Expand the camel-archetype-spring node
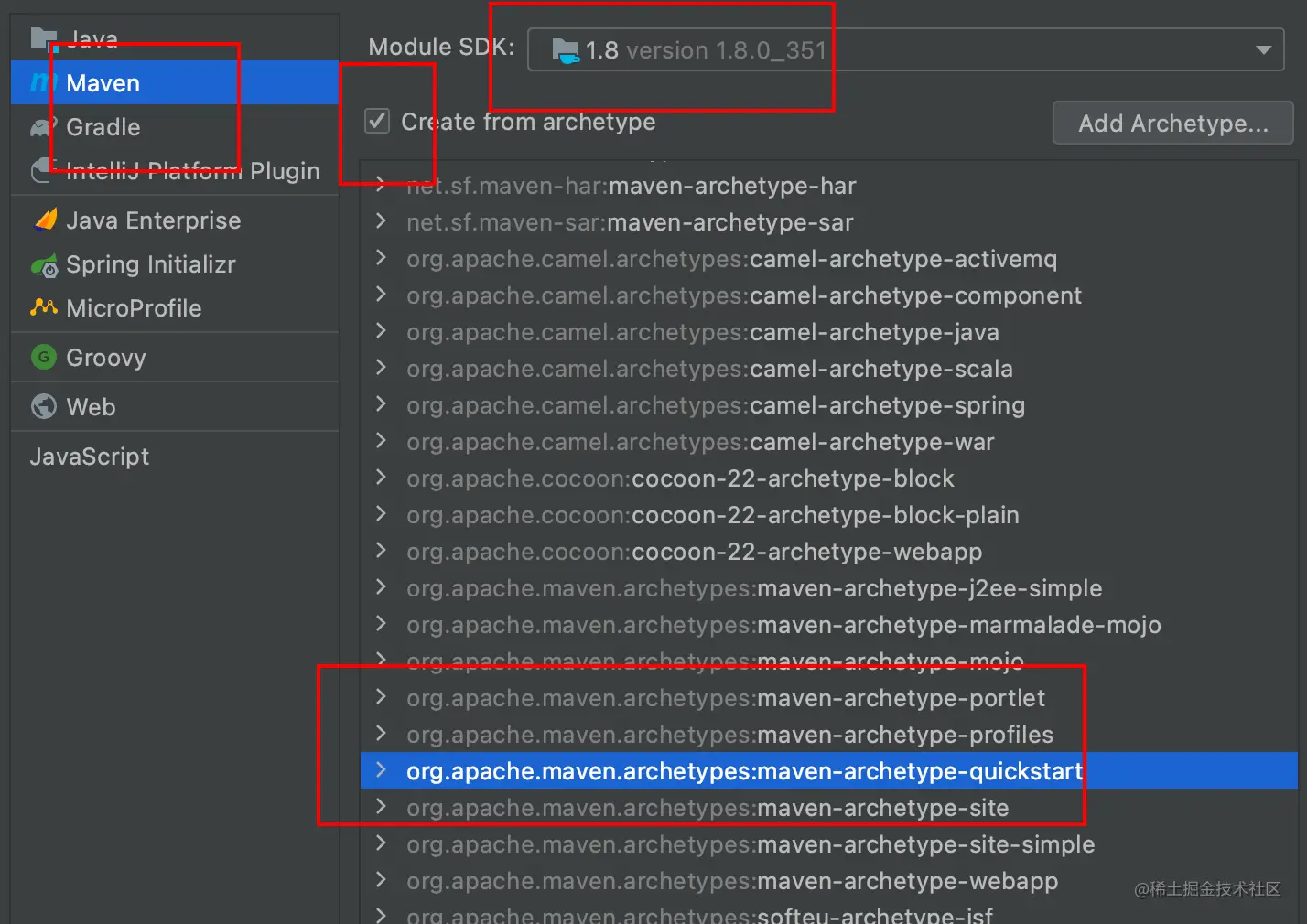The height and width of the screenshot is (924, 1307). click(x=381, y=404)
